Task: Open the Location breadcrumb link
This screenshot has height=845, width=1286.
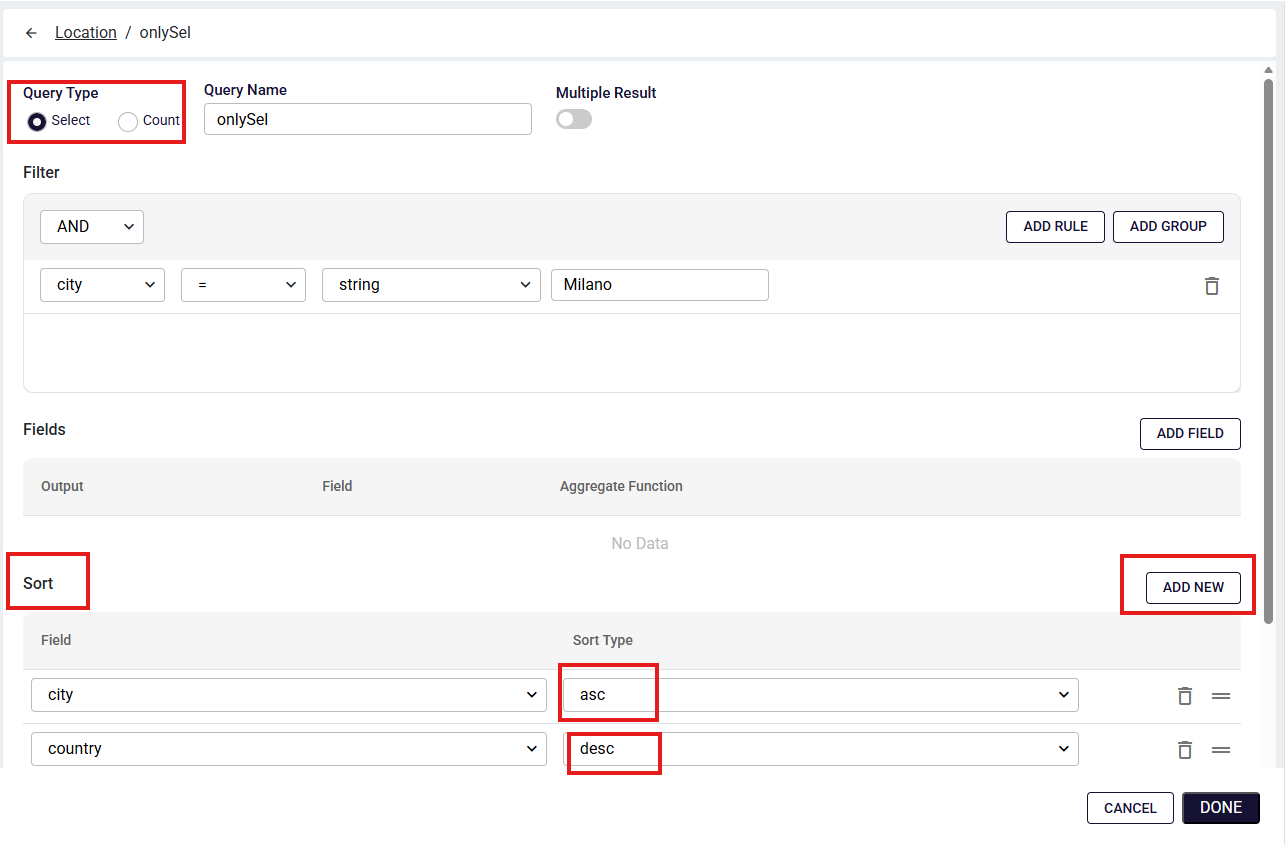Action: 86,33
